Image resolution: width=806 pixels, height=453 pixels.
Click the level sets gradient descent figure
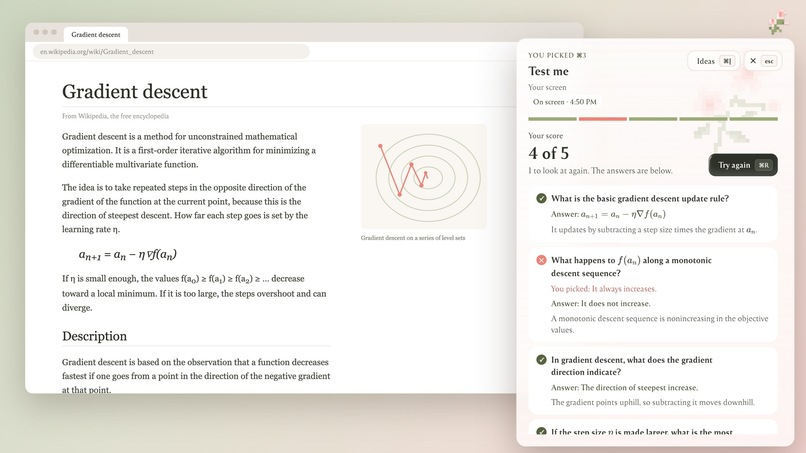click(424, 176)
